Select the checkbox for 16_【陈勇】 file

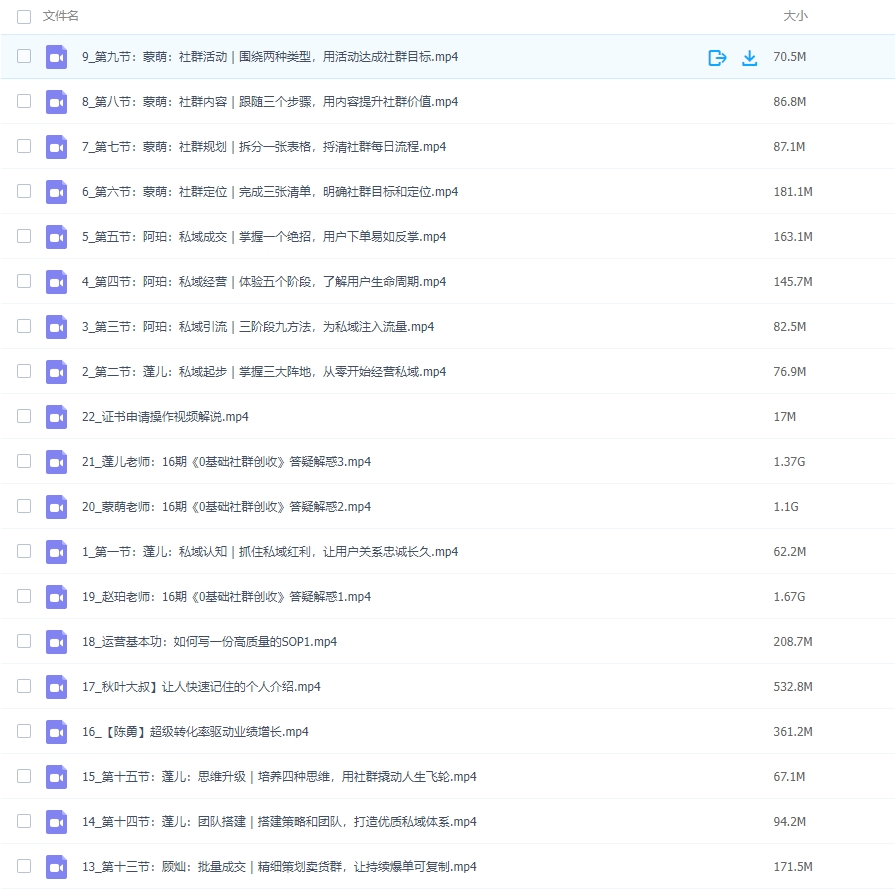pyautogui.click(x=24, y=732)
